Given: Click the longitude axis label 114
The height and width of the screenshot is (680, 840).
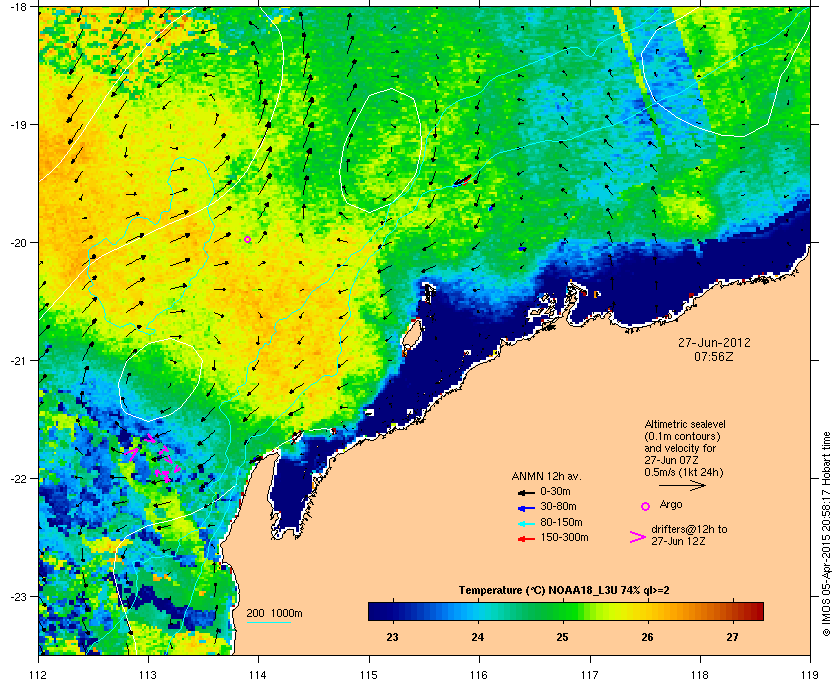Looking at the screenshot, I should pyautogui.click(x=258, y=674).
